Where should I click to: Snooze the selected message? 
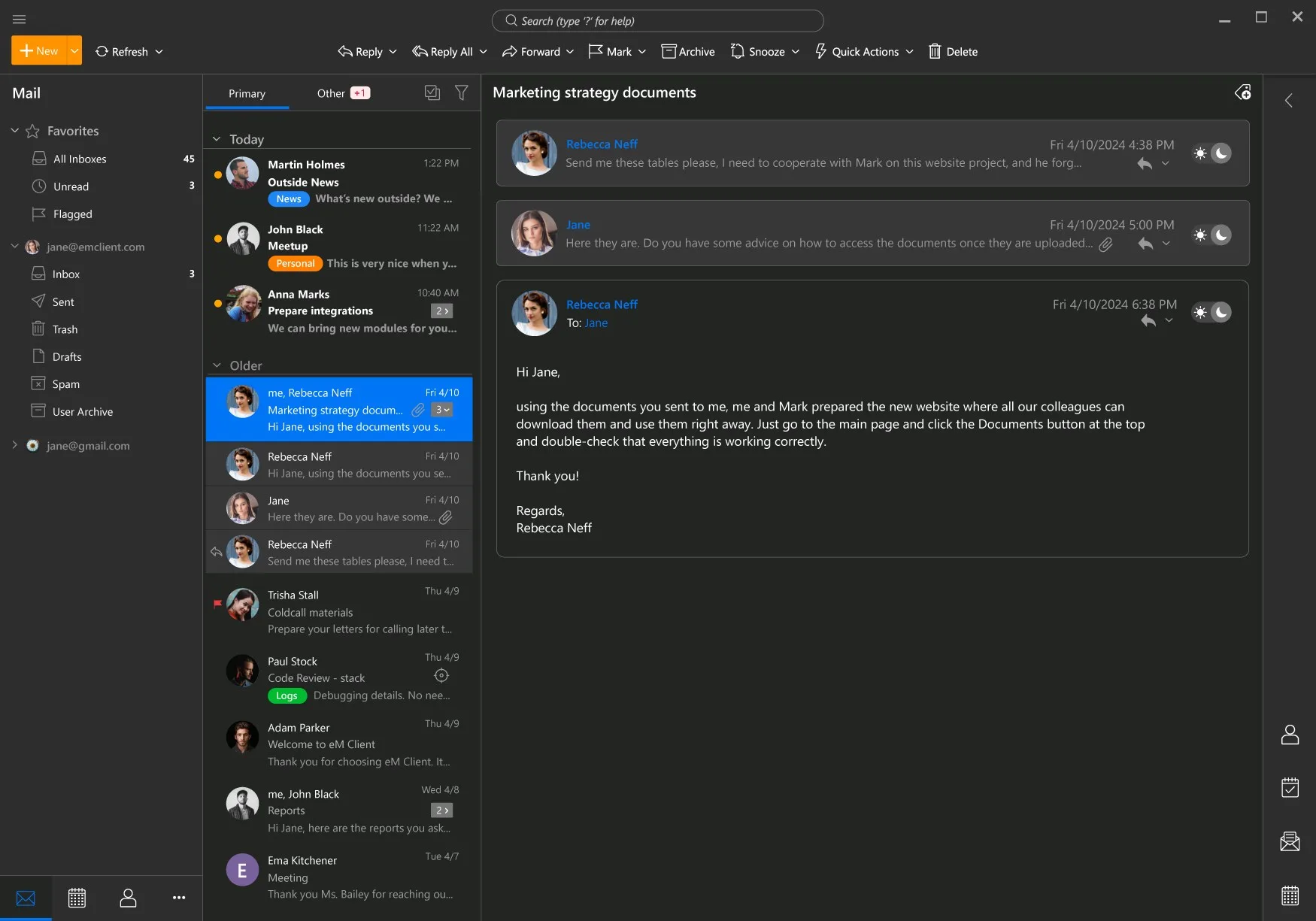pos(758,52)
